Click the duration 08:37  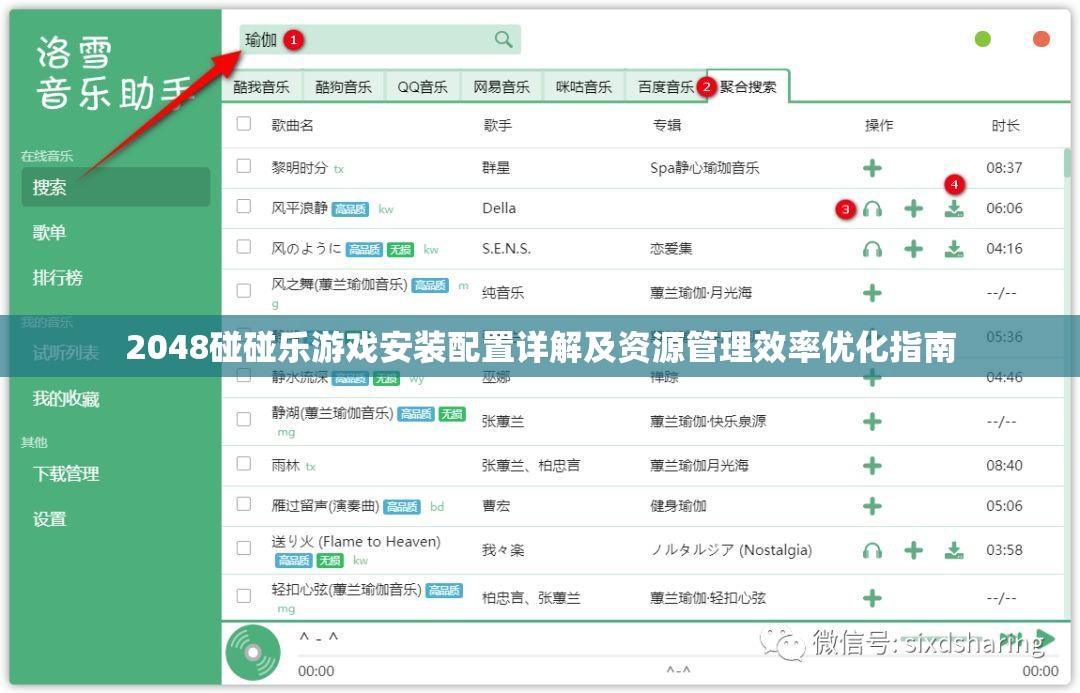(1004, 167)
